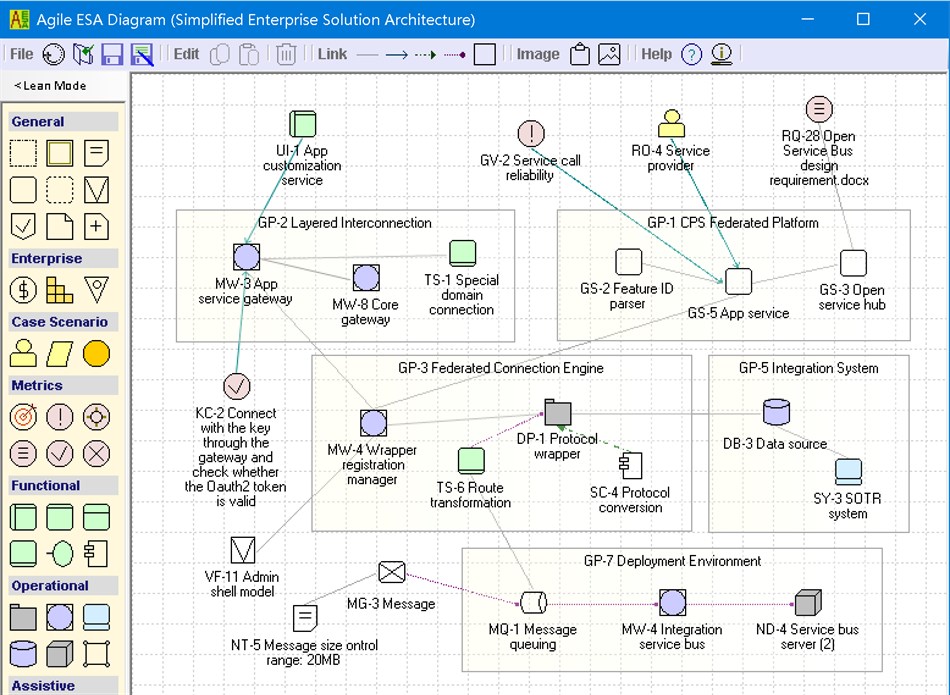Image resolution: width=950 pixels, height=695 pixels.
Task: Select the square group box tool in toolbar
Action: coord(485,55)
